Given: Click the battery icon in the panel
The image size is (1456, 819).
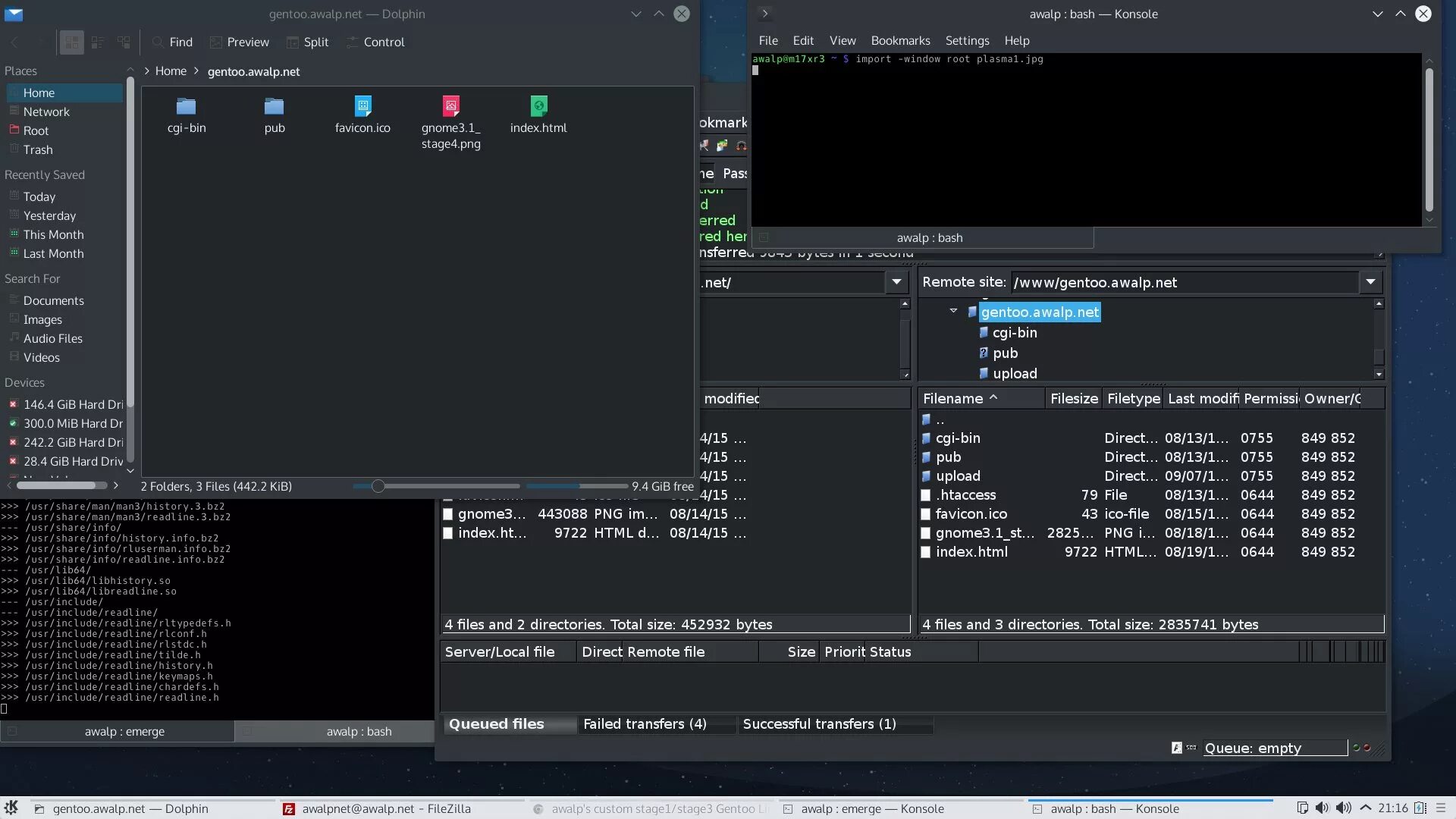Looking at the screenshot, I should (1420, 808).
